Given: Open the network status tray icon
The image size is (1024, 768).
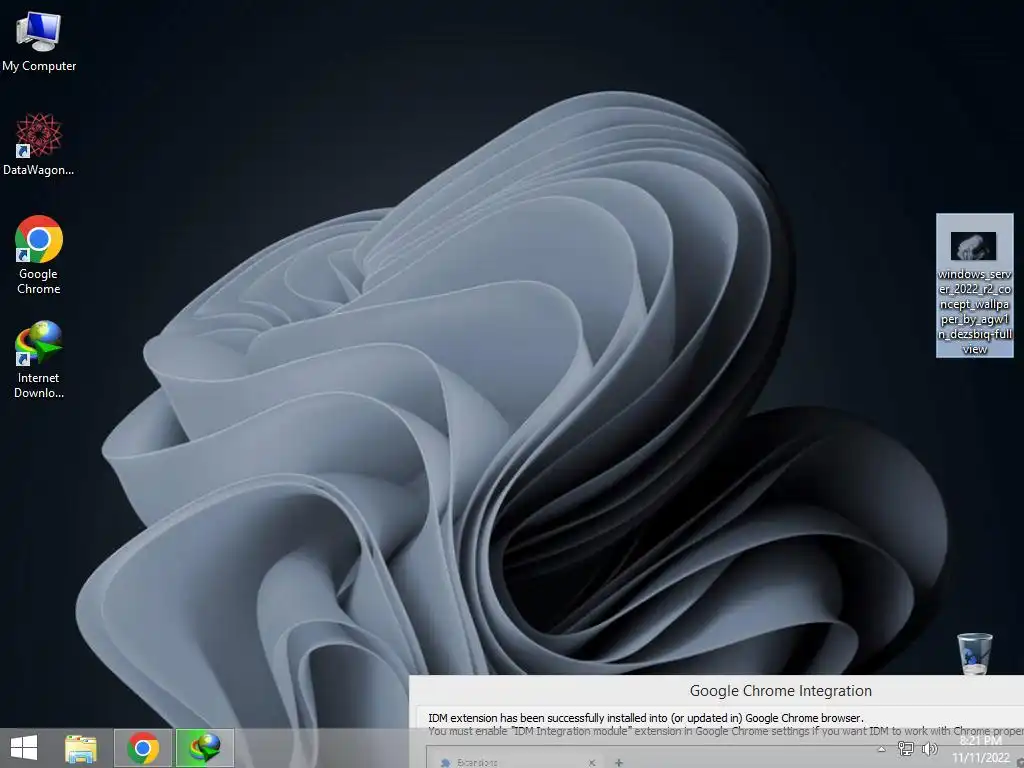Looking at the screenshot, I should (x=905, y=749).
